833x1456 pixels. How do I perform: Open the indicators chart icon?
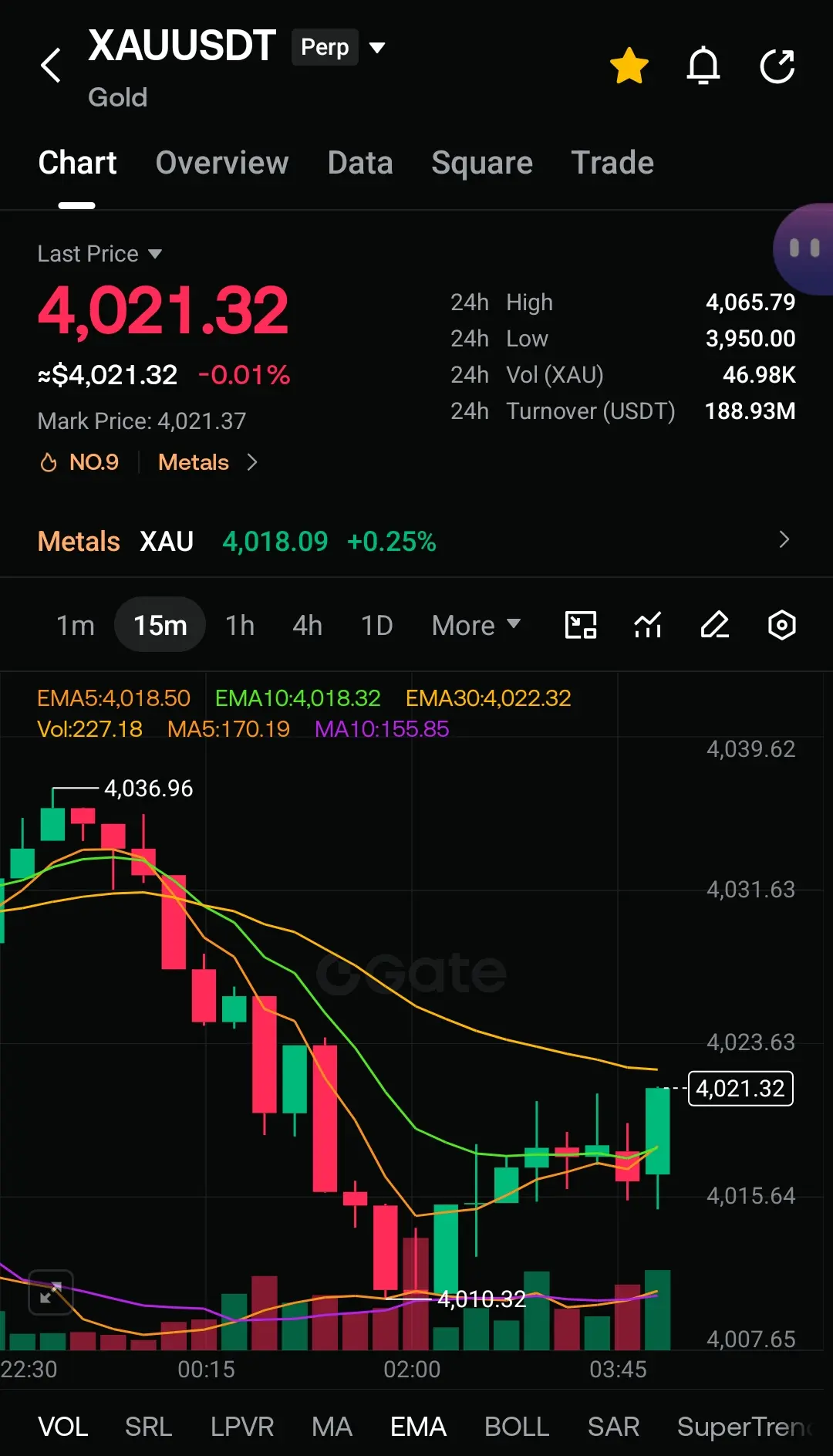point(648,625)
